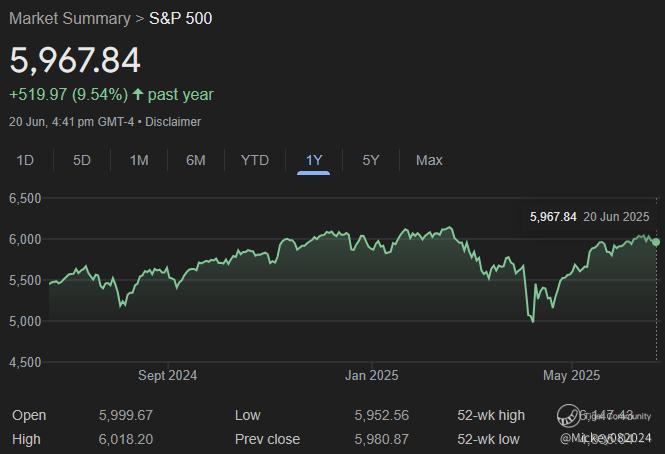Screen dimensions: 665x454
Task: Click the 20 Jun 2025 chart tooltip
Action: pyautogui.click(x=588, y=216)
